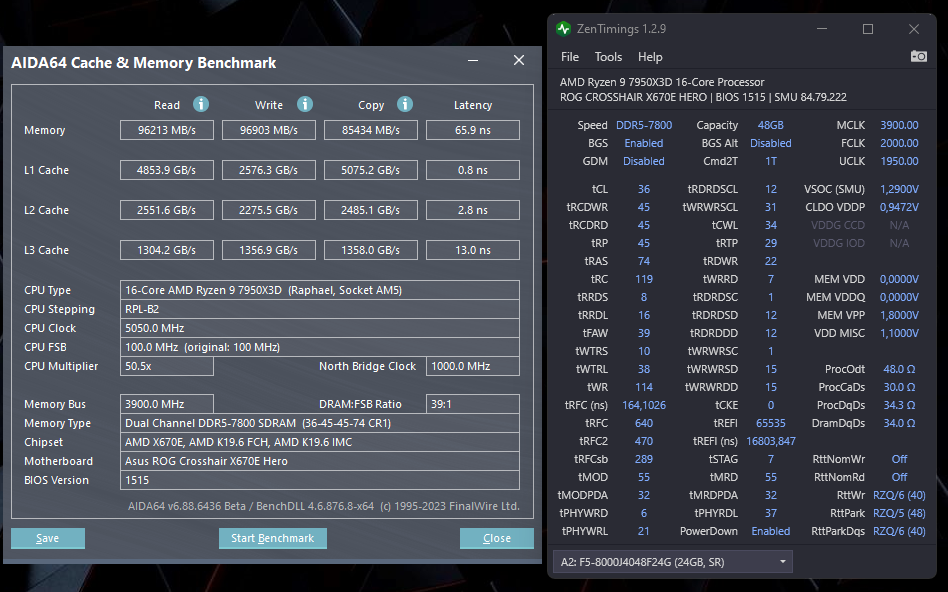The width and height of the screenshot is (948, 592).
Task: Click the L1 Cache write value 2576.3 GB/s
Action: [268, 170]
